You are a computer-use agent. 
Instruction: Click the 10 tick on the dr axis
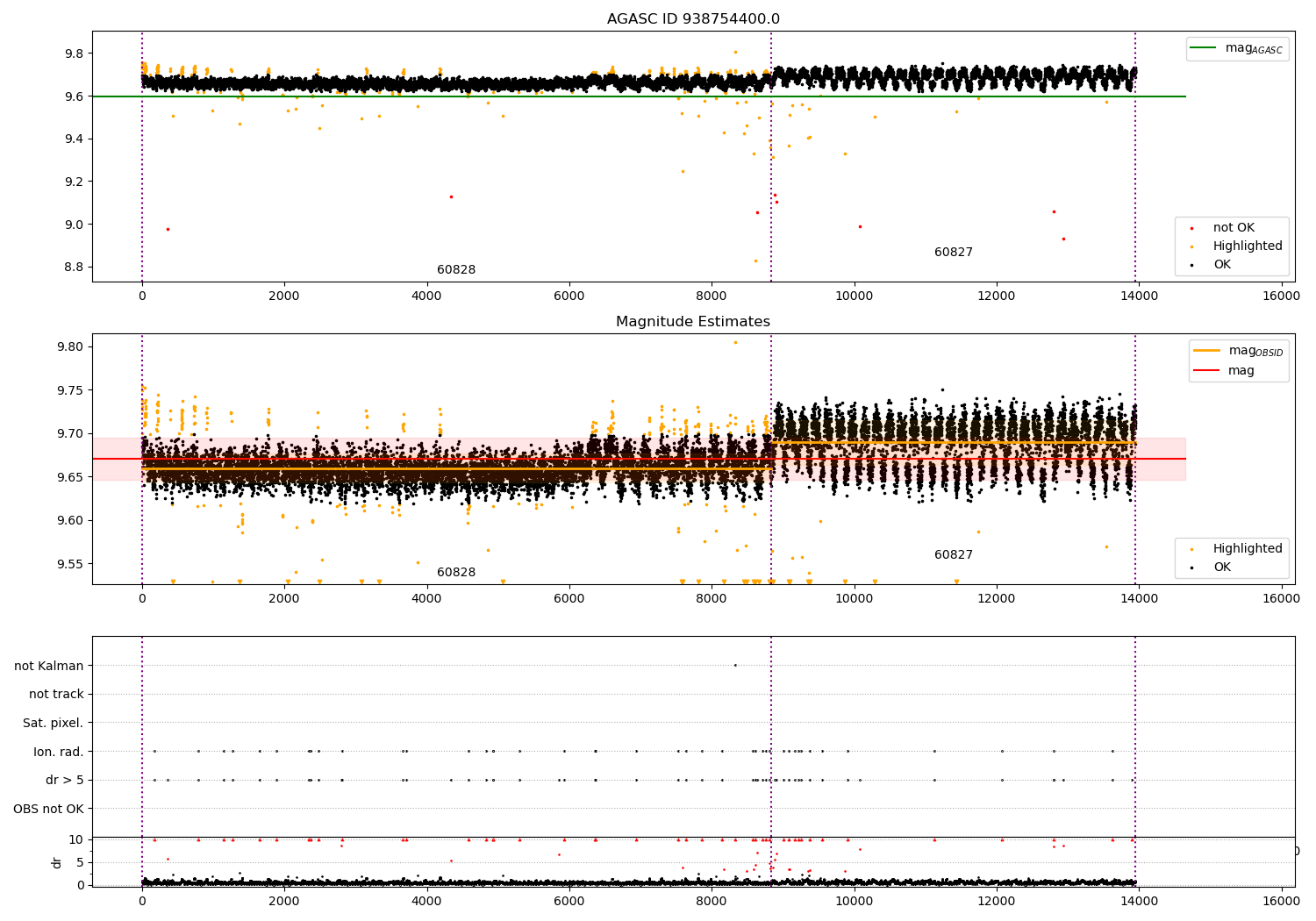pyautogui.click(x=76, y=839)
